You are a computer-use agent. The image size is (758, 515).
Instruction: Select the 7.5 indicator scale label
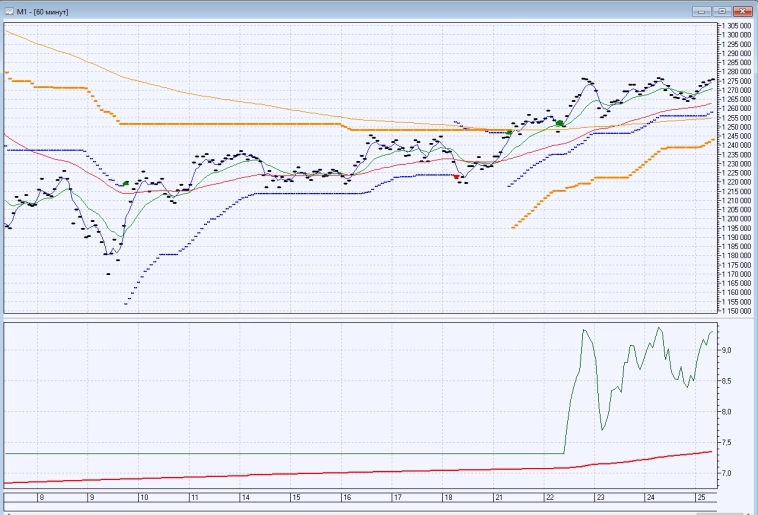coord(726,443)
